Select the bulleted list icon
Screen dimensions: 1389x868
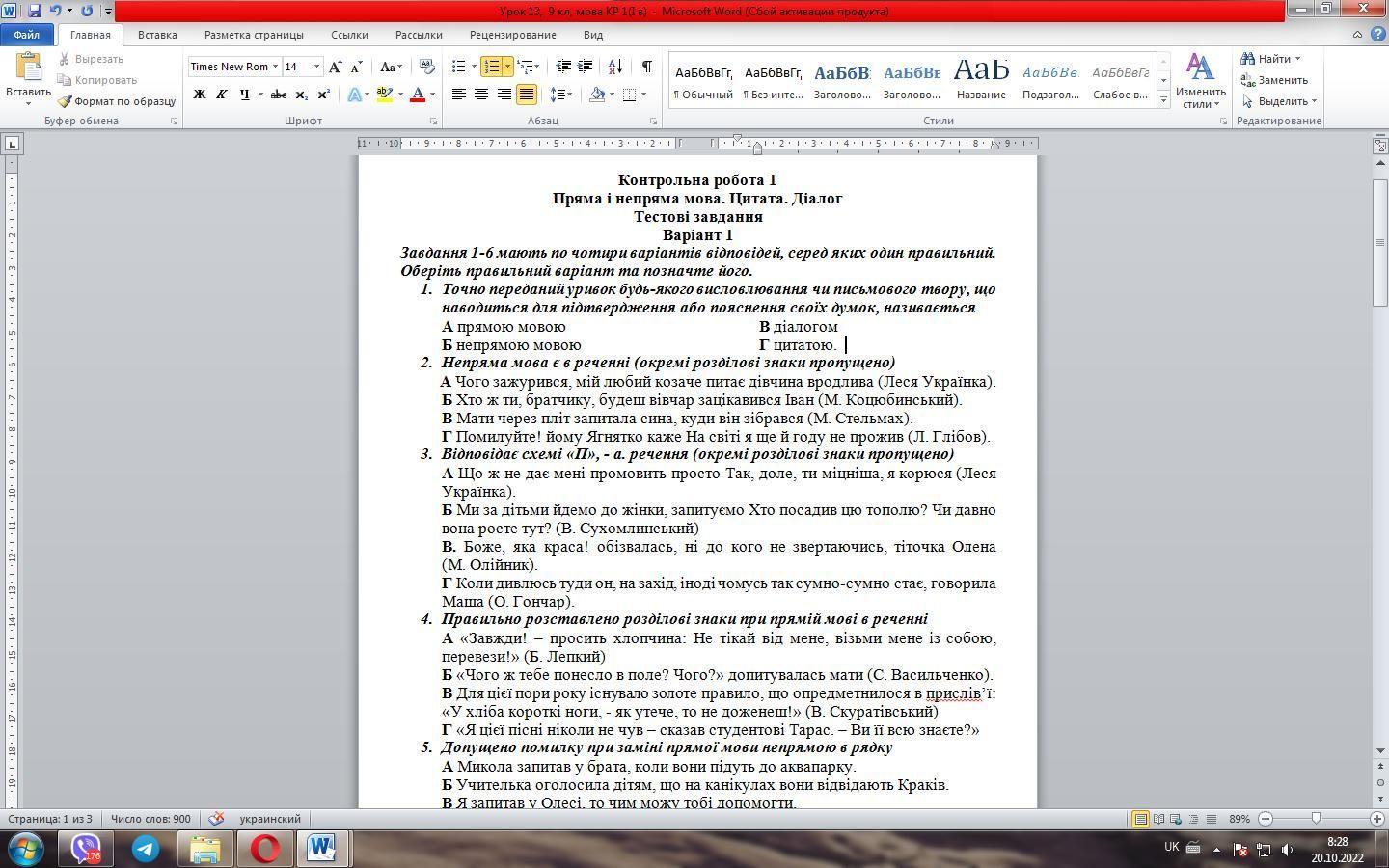459,67
